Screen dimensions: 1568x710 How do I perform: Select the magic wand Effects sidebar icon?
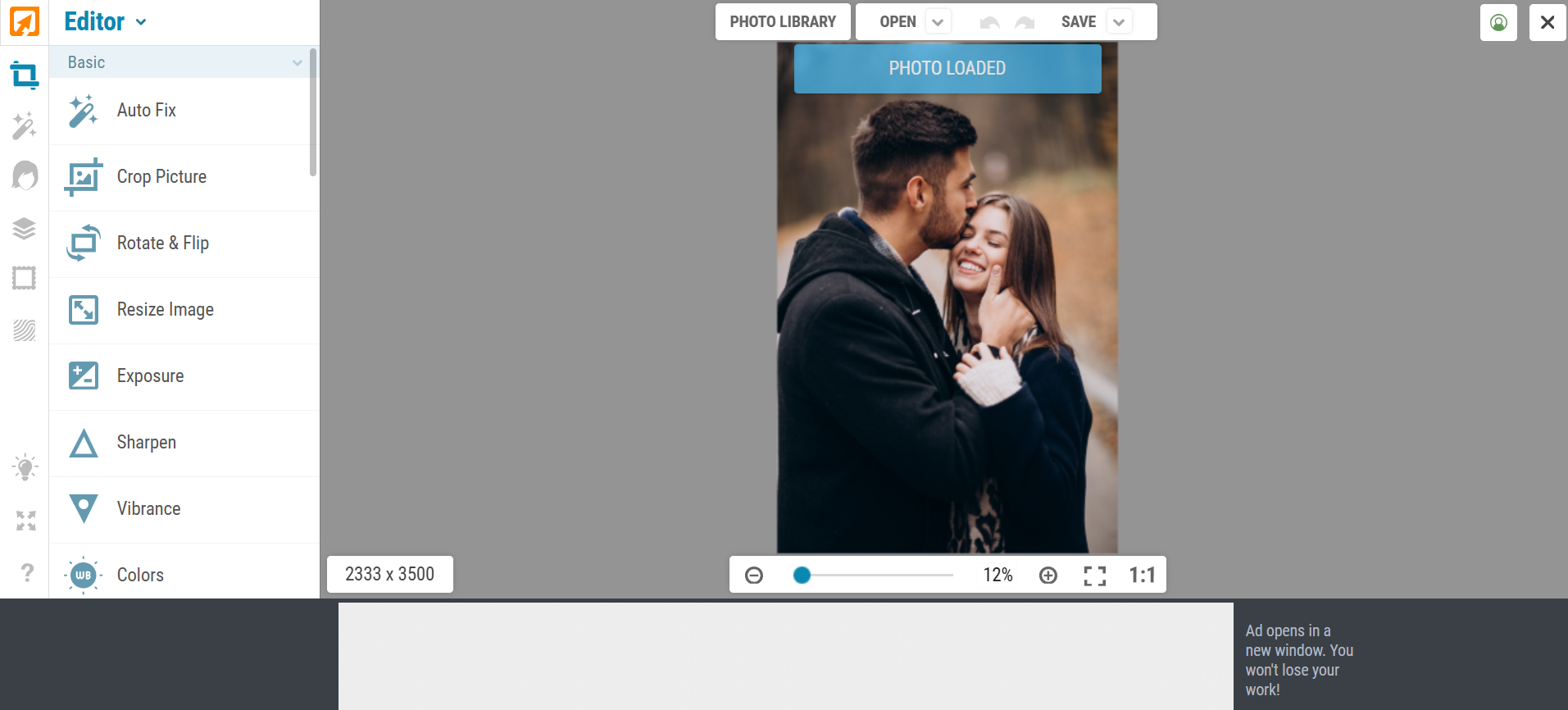(x=25, y=125)
